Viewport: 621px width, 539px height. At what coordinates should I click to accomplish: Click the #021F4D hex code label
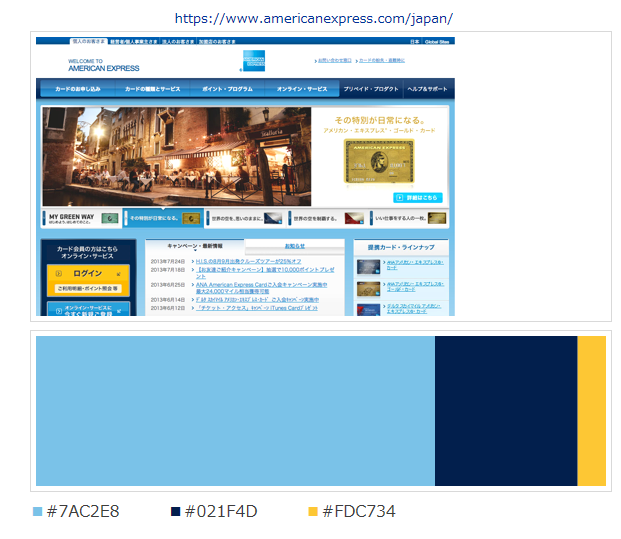point(221,511)
